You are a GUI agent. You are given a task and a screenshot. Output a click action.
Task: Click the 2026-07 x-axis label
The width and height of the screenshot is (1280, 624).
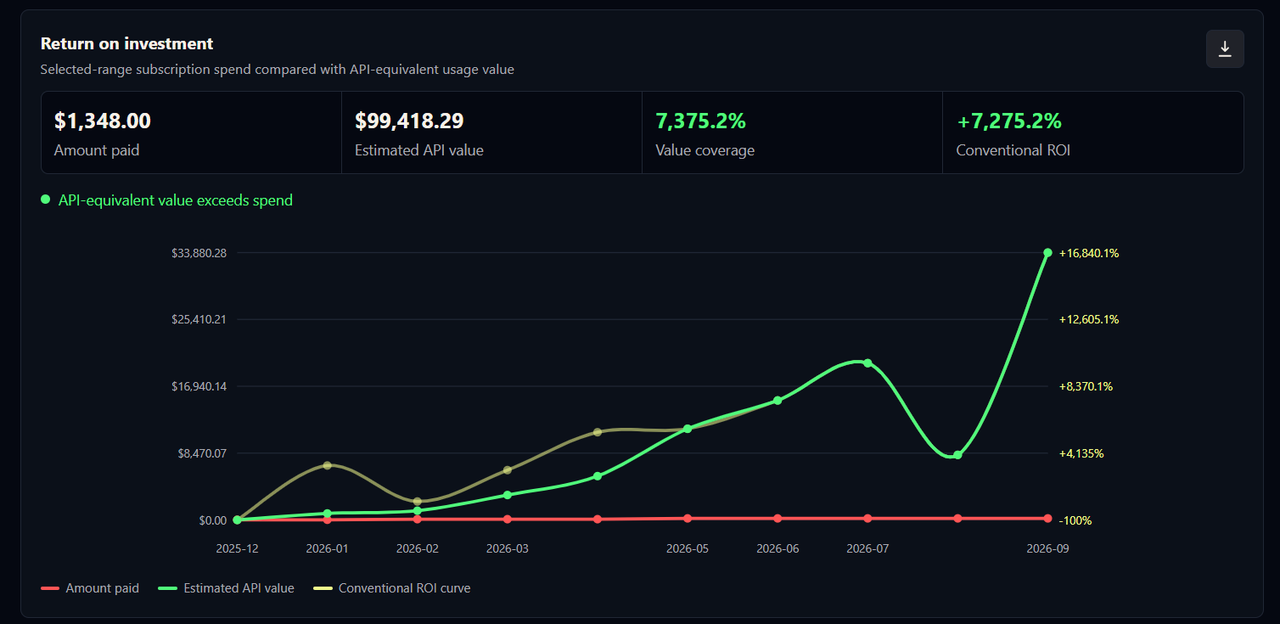pyautogui.click(x=867, y=548)
